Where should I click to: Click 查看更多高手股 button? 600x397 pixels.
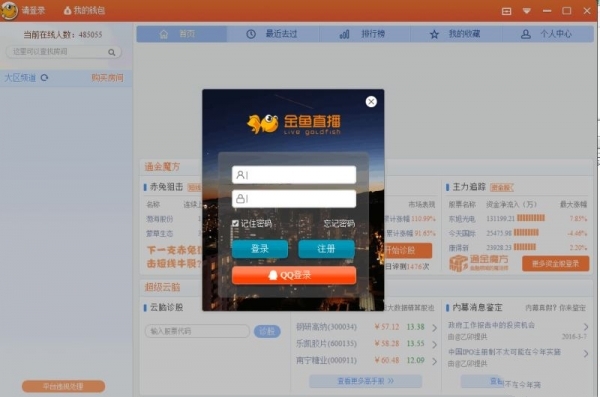click(x=365, y=381)
